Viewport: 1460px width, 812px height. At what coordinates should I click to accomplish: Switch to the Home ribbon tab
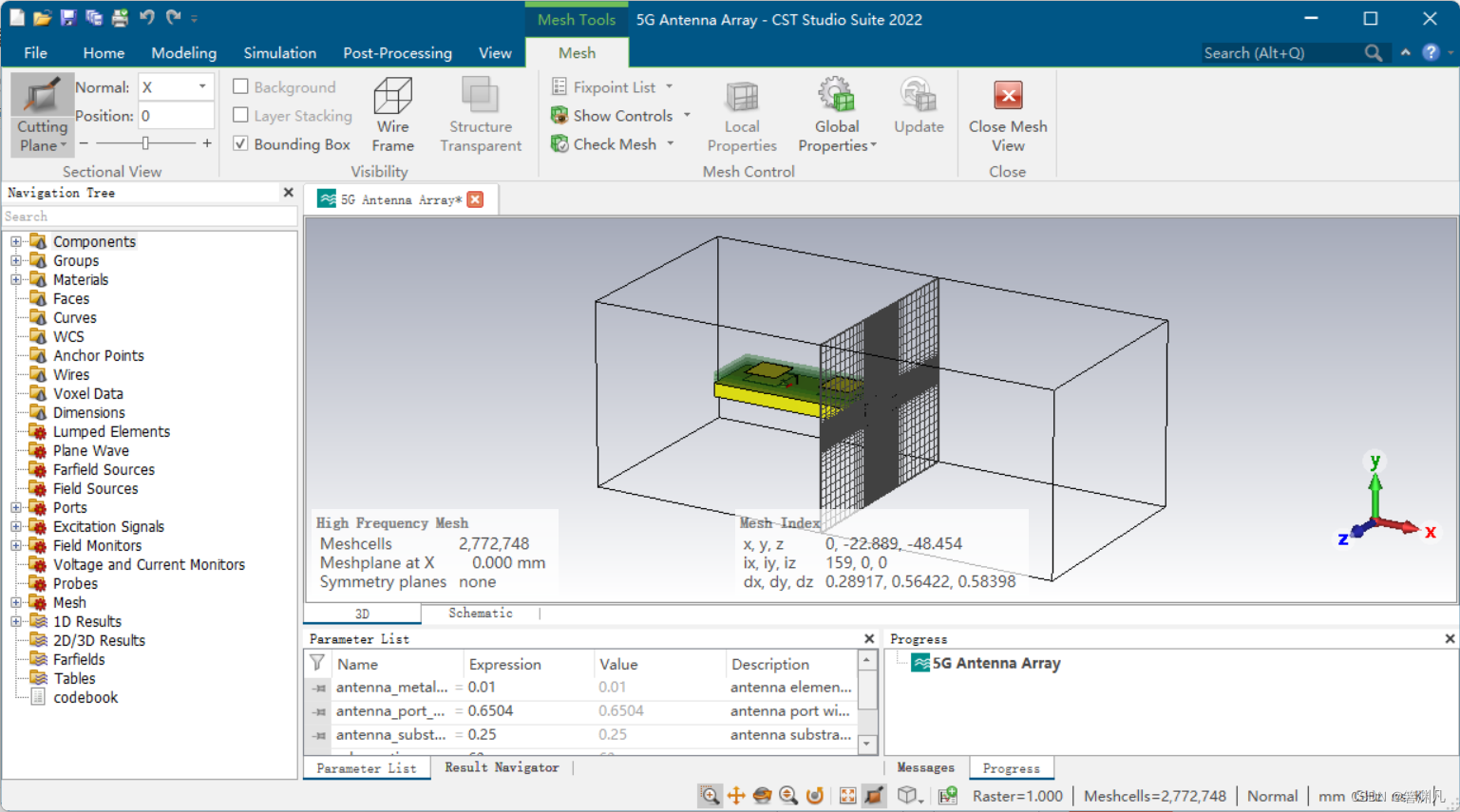(x=104, y=53)
